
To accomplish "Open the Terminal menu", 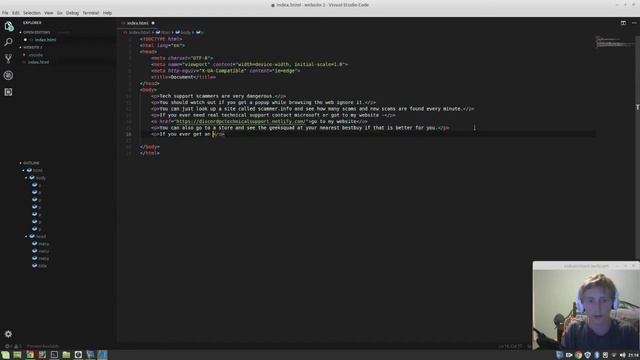I will (91, 13).
